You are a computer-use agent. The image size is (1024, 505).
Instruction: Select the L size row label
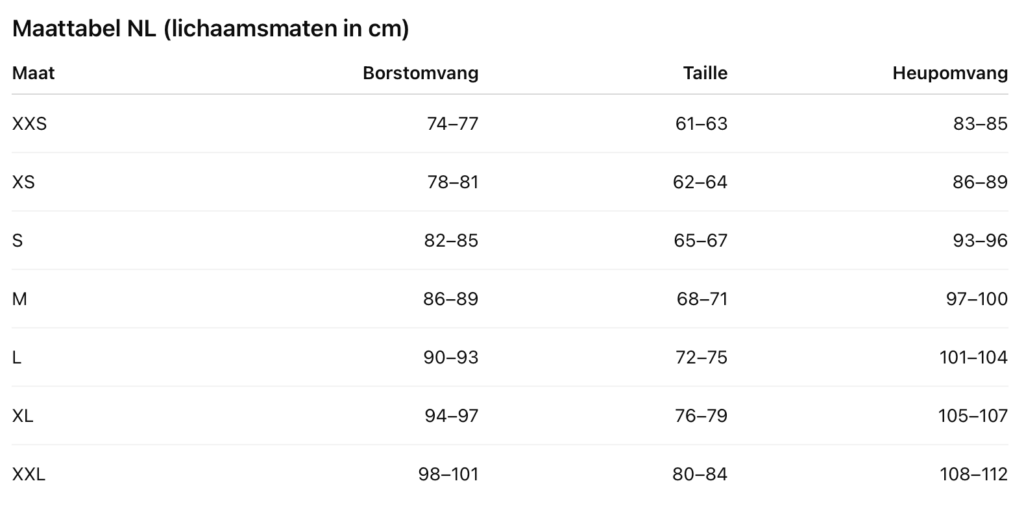pyautogui.click(x=17, y=358)
